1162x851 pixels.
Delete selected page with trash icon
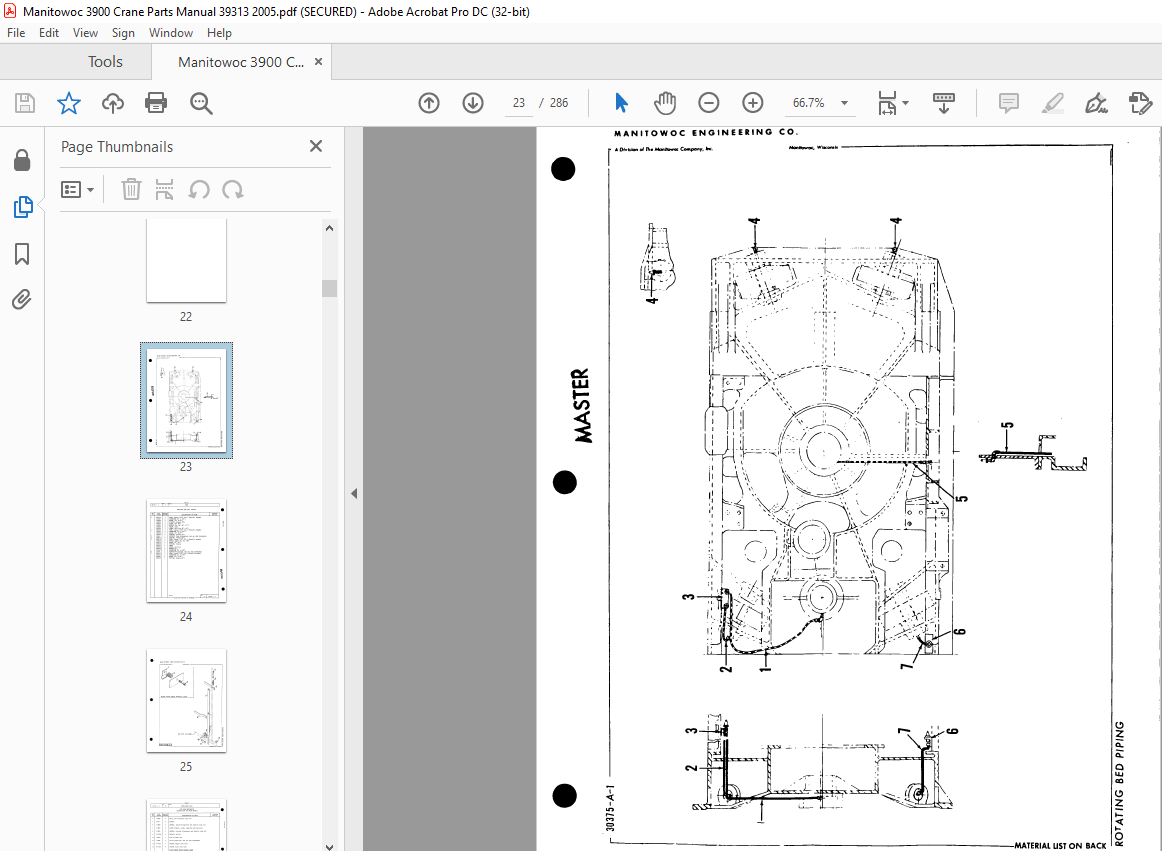click(x=131, y=189)
